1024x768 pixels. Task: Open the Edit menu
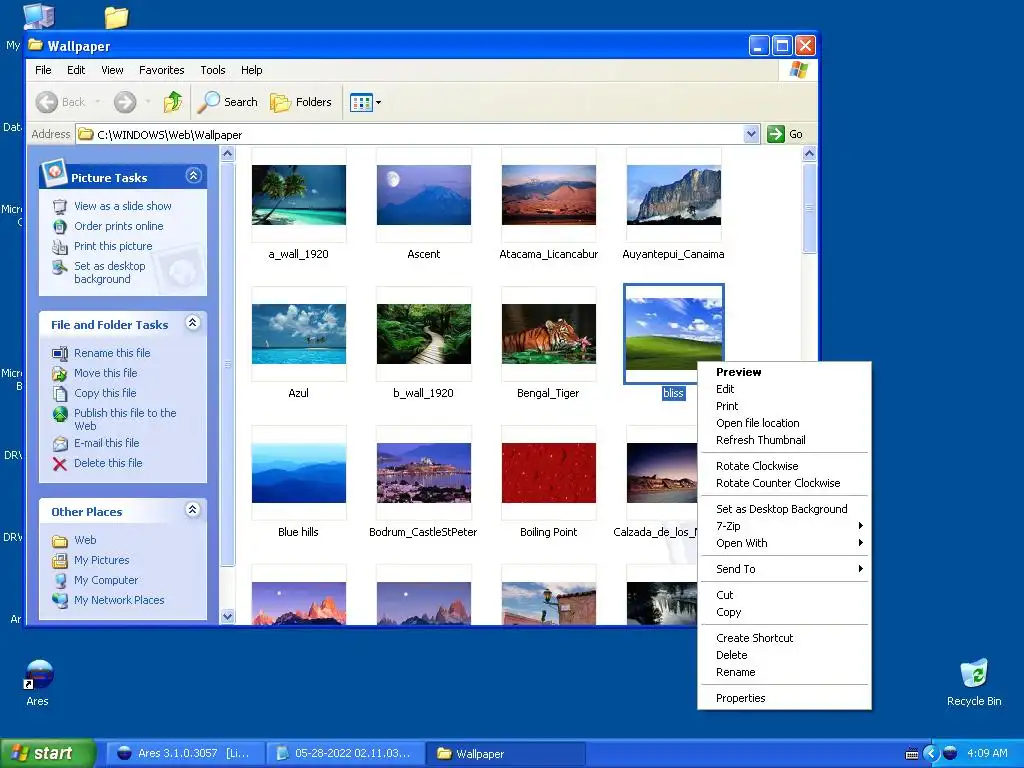point(76,70)
